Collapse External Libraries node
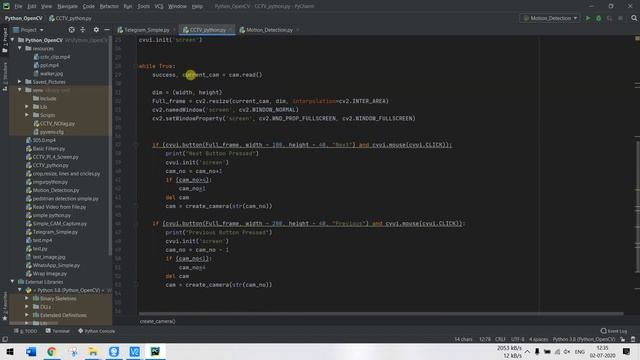 point(13,282)
